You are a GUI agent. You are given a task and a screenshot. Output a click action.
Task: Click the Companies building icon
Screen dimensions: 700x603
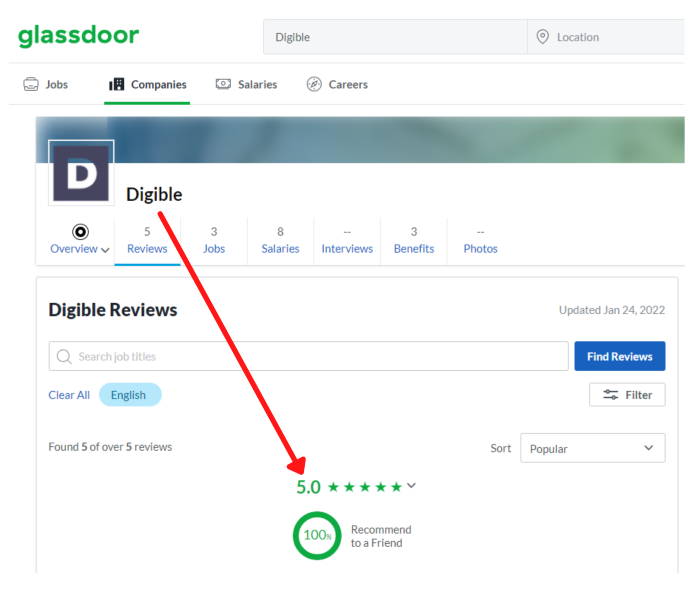117,84
